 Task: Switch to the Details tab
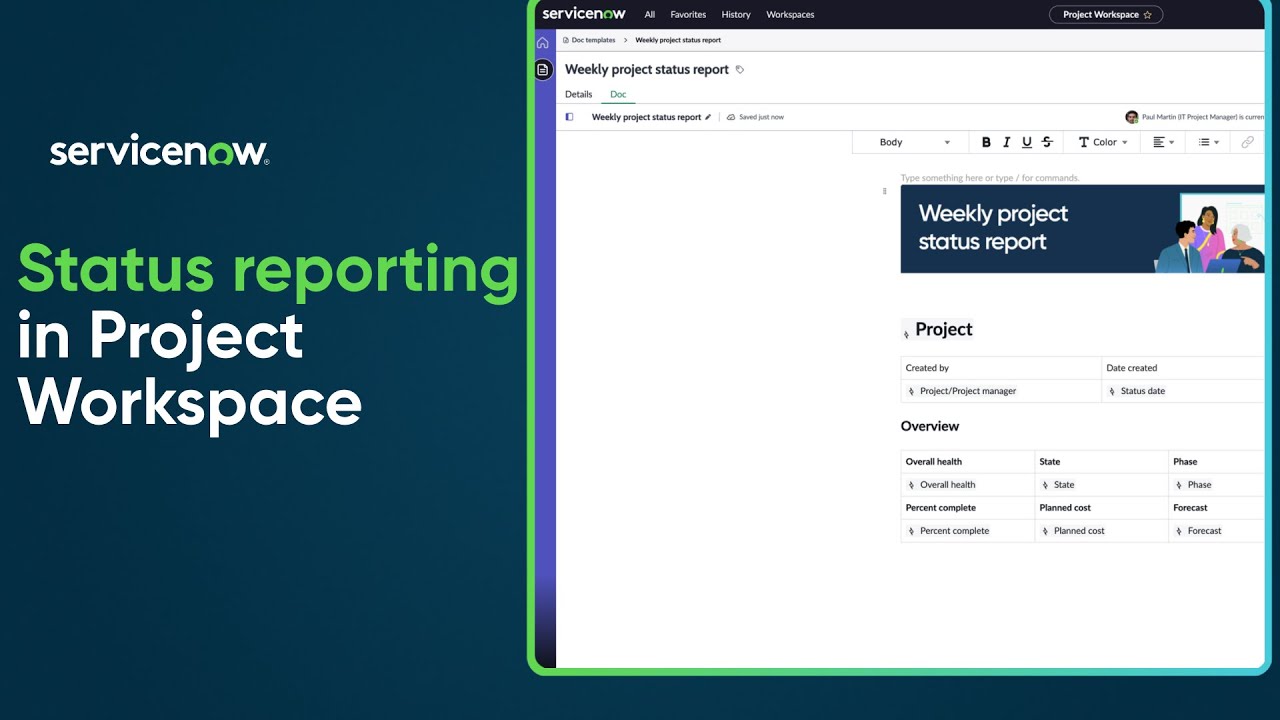click(578, 94)
